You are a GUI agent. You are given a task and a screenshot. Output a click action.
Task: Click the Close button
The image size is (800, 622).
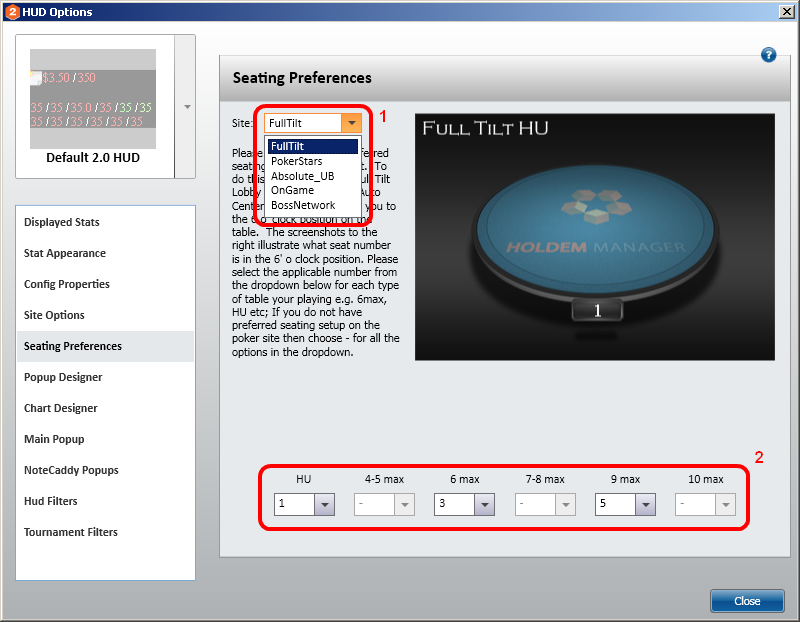pyautogui.click(x=747, y=601)
